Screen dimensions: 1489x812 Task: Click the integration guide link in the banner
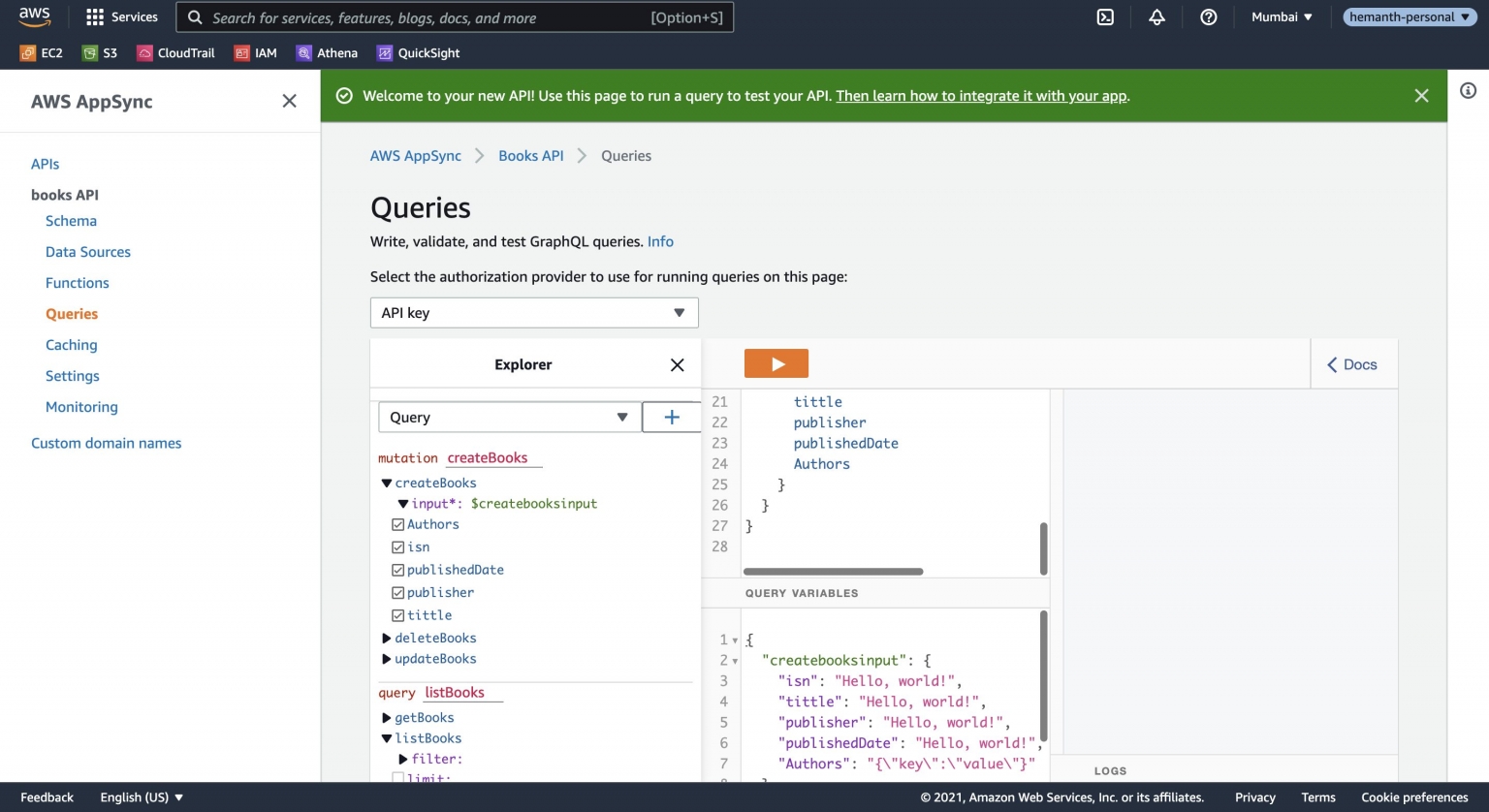click(981, 95)
